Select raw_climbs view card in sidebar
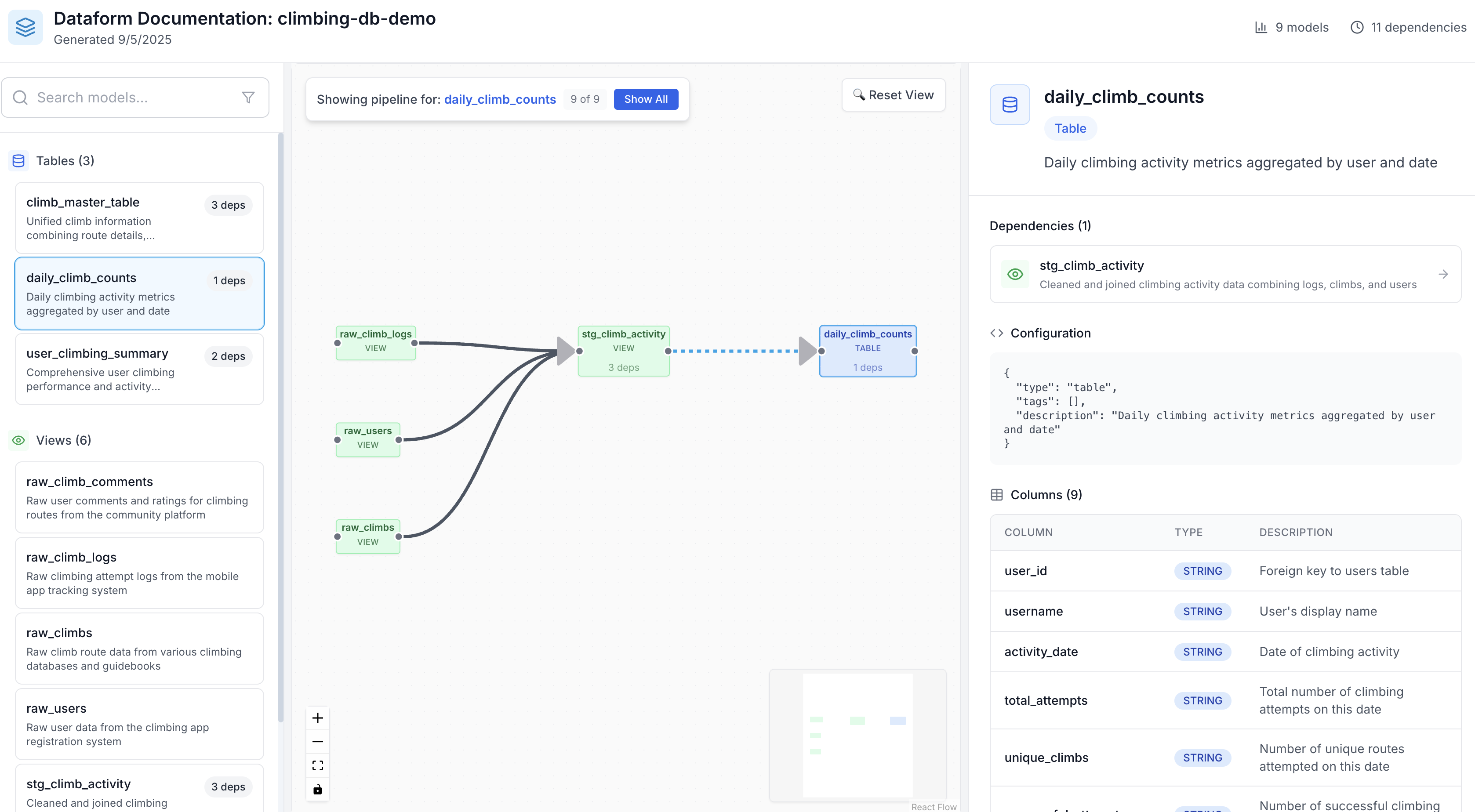The height and width of the screenshot is (812, 1475). (x=139, y=649)
